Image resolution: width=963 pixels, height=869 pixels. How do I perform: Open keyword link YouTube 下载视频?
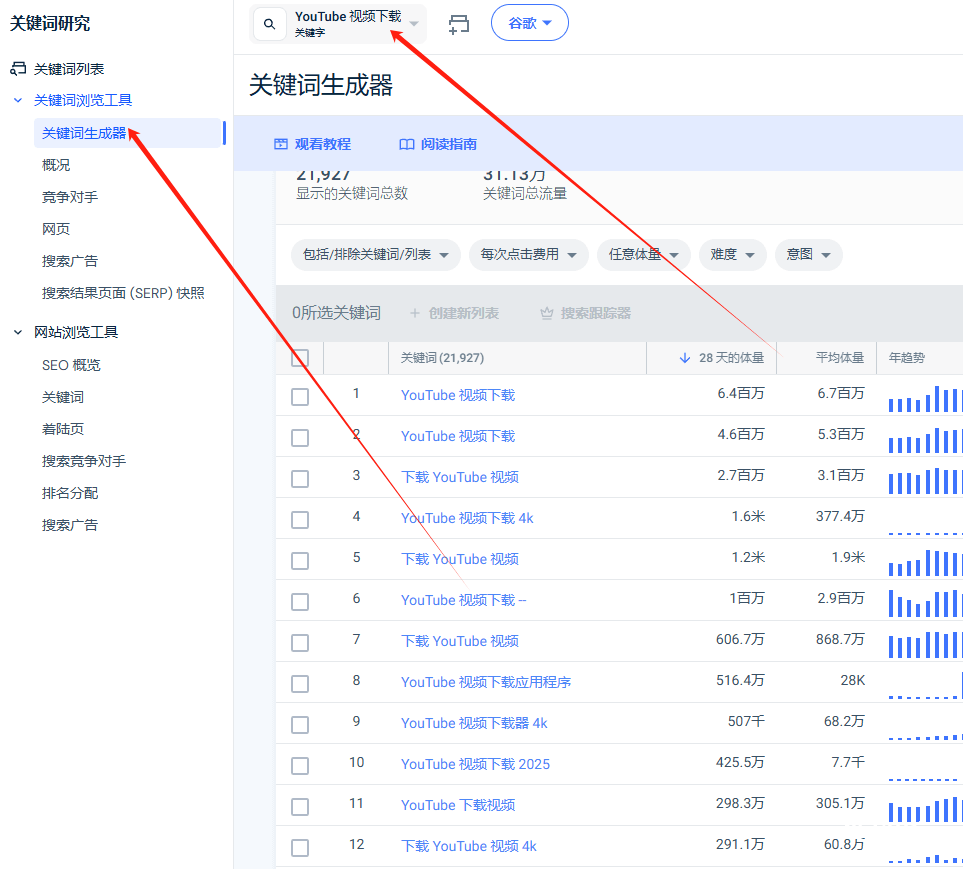[x=458, y=805]
